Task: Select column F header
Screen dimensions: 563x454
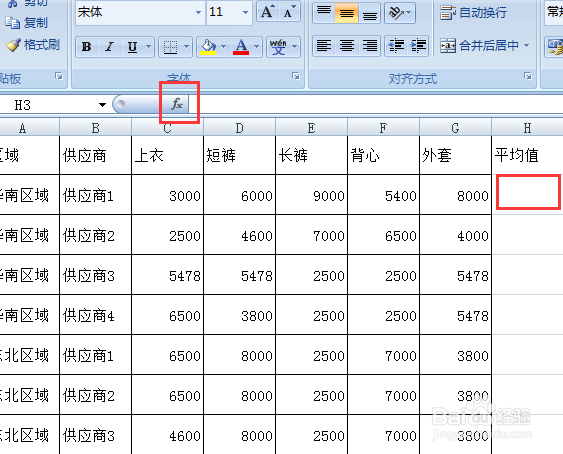Action: [383, 128]
